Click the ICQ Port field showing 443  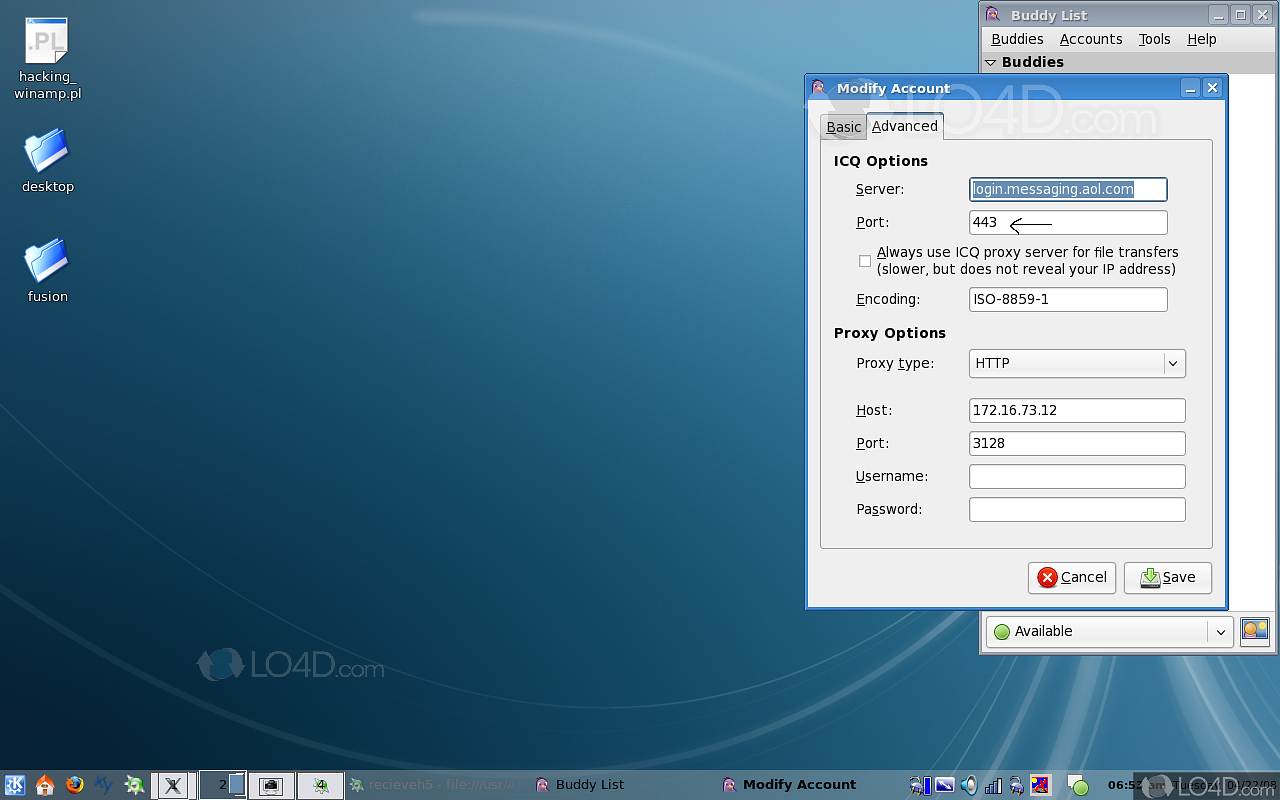pos(1068,222)
